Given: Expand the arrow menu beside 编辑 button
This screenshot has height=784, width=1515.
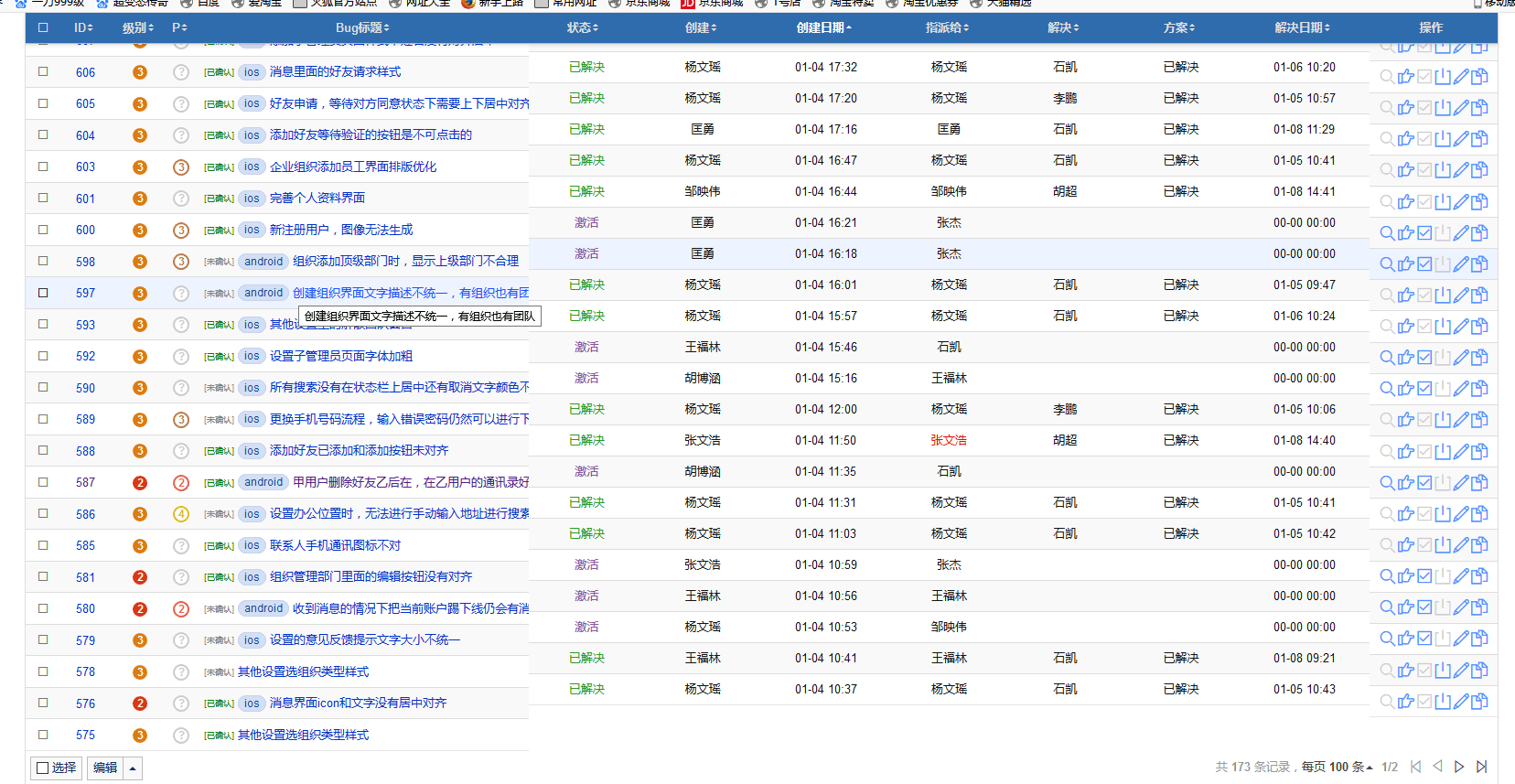Looking at the screenshot, I should coord(133,768).
